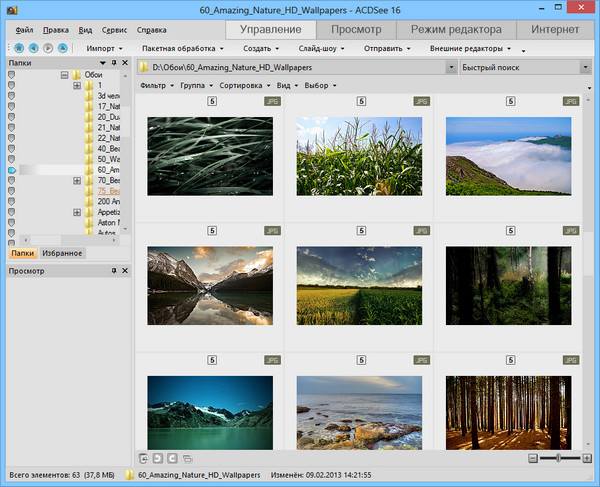Expand the 70_Bes folder tree node

77,181
